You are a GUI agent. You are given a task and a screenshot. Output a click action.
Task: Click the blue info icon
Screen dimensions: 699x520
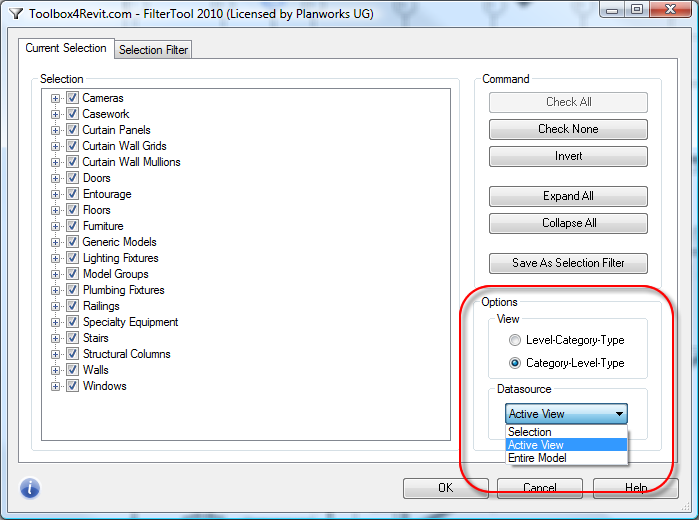[30, 489]
